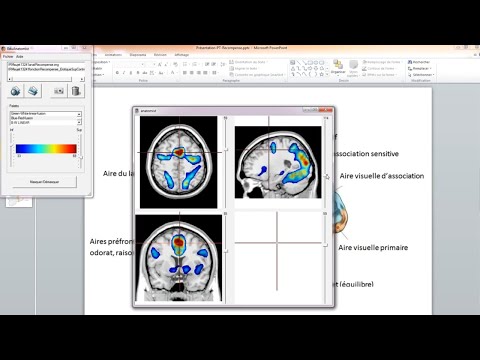Open the Sélectionner dropdown in Modification group
This screenshot has height=360, width=480.
[x=421, y=75]
